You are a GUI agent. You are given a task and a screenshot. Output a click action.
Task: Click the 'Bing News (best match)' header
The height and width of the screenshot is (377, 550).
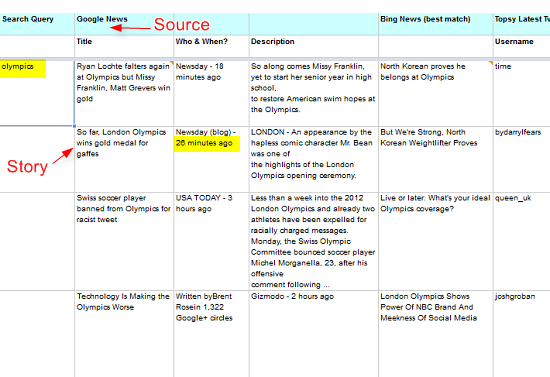pos(436,24)
